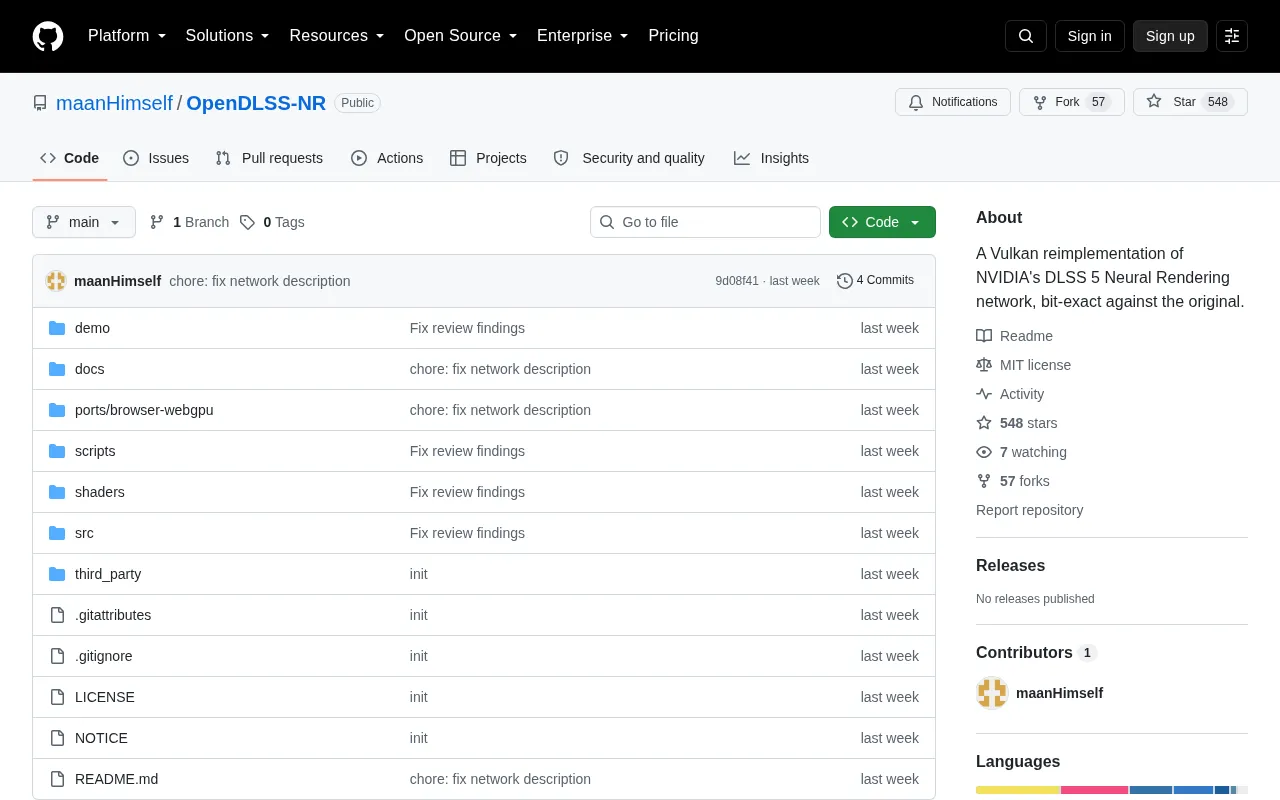Open commit hash 9d08f41
Image resolution: width=1280 pixels, height=800 pixels.
[x=737, y=281]
